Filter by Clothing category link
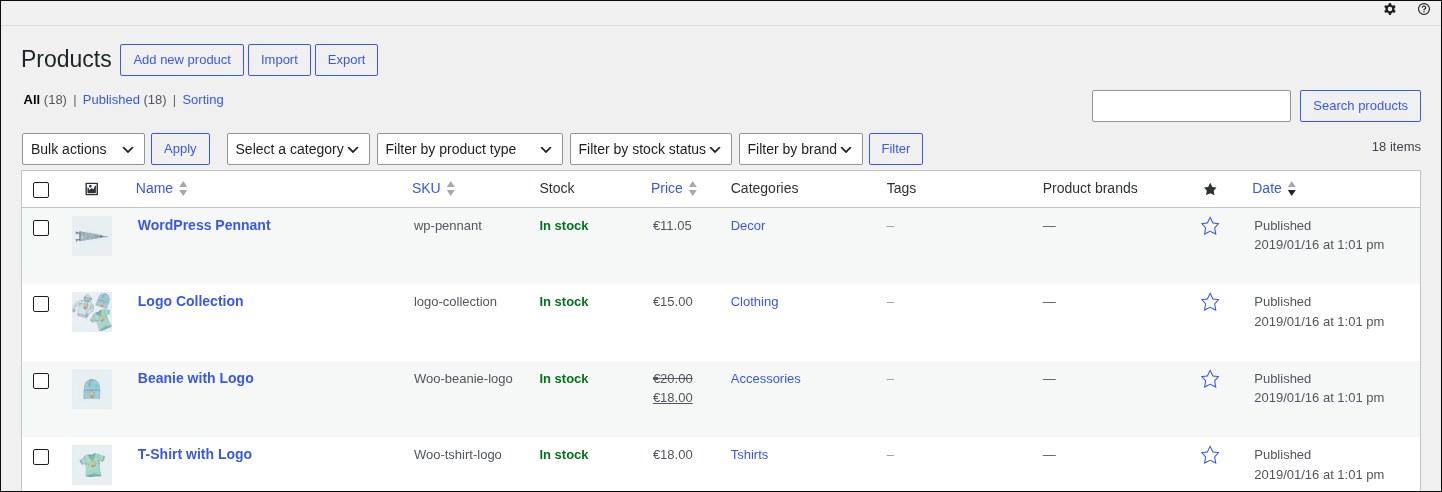The width and height of the screenshot is (1442, 492). [754, 302]
